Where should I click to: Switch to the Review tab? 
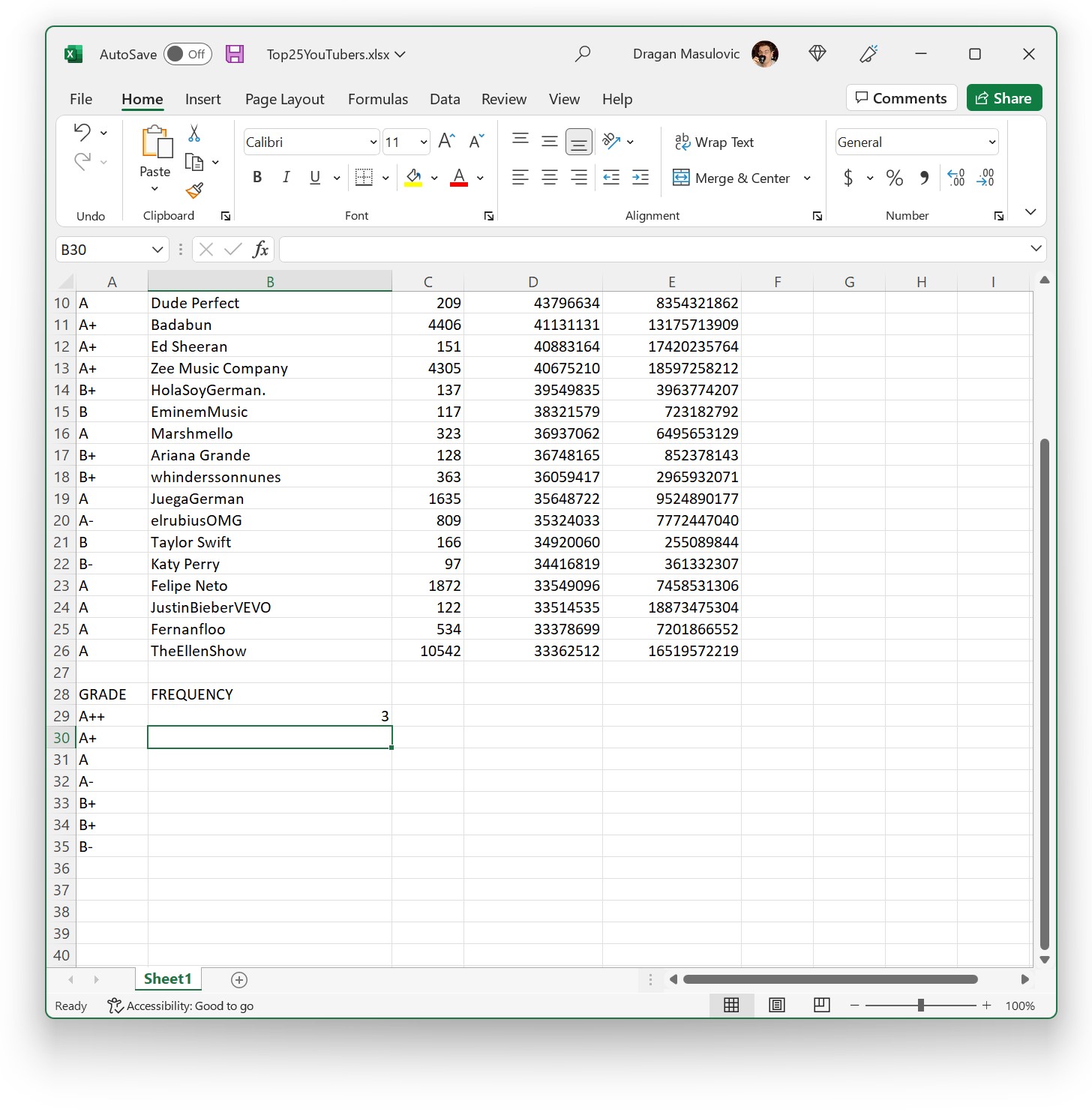[x=504, y=99]
